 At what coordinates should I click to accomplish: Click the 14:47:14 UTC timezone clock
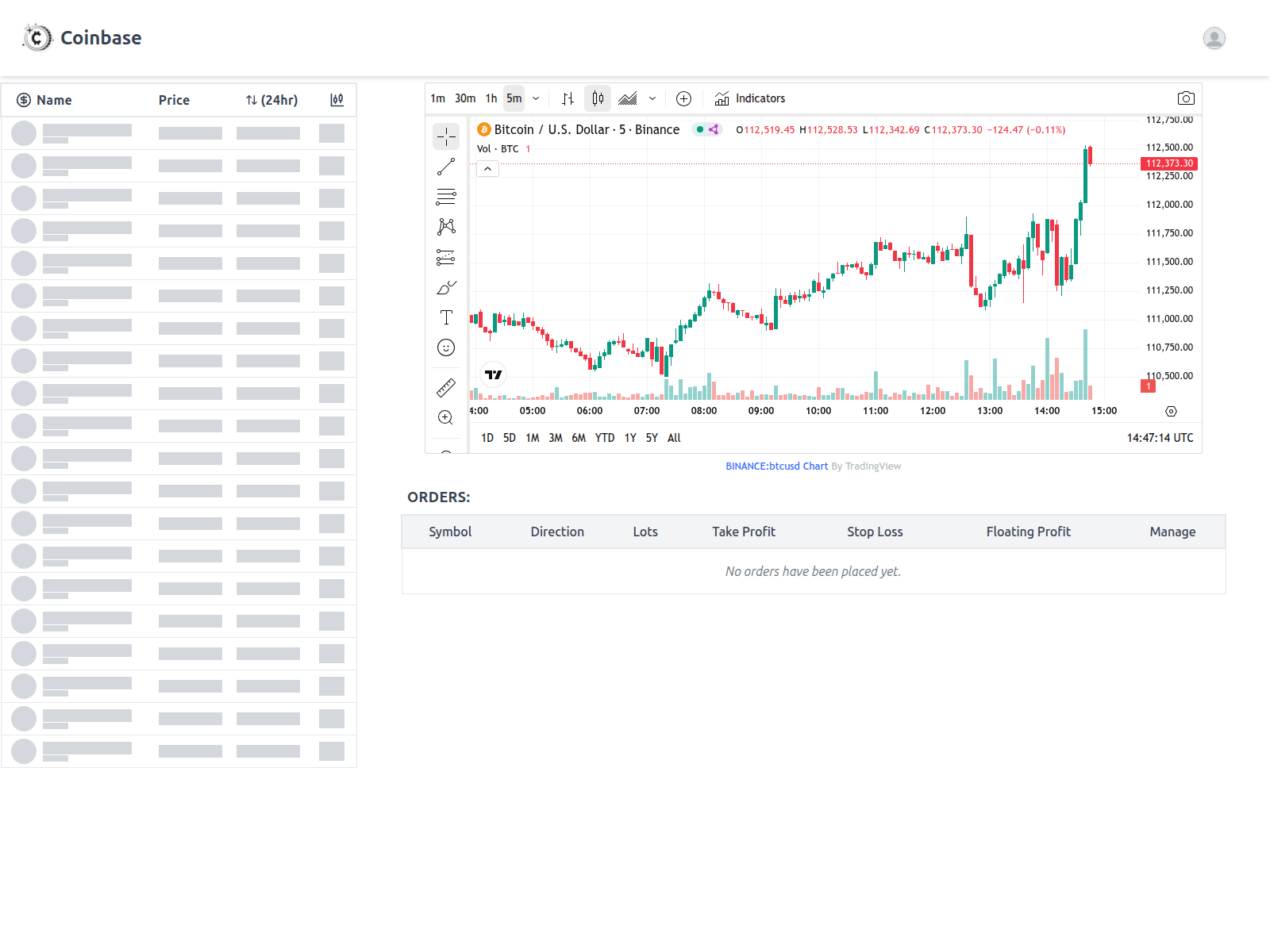[1160, 438]
